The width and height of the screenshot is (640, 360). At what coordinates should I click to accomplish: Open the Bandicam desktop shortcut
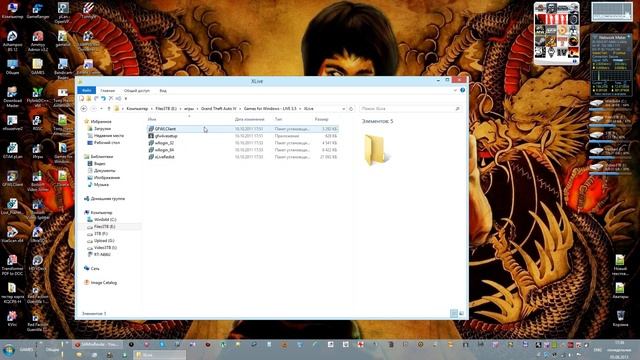[x=62, y=69]
